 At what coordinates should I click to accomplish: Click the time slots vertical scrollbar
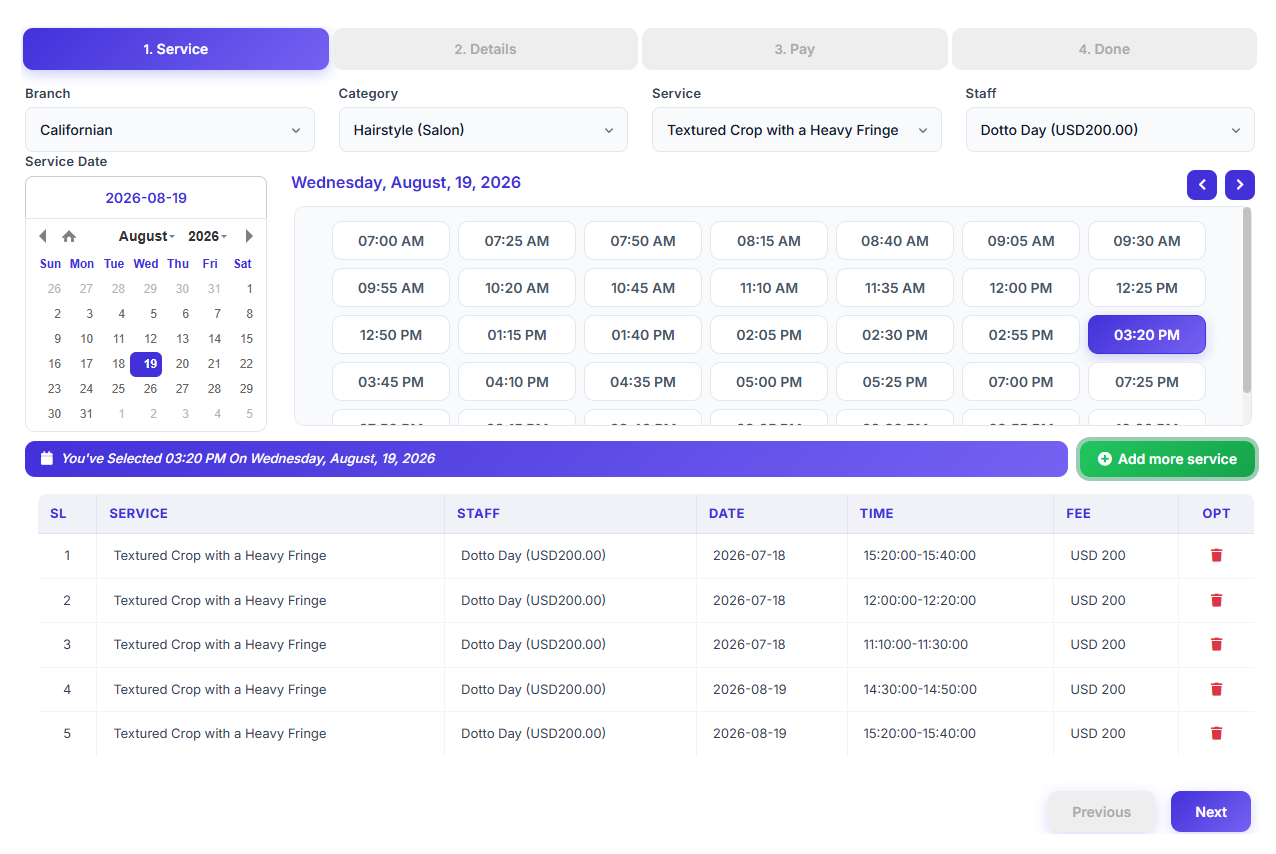1247,300
